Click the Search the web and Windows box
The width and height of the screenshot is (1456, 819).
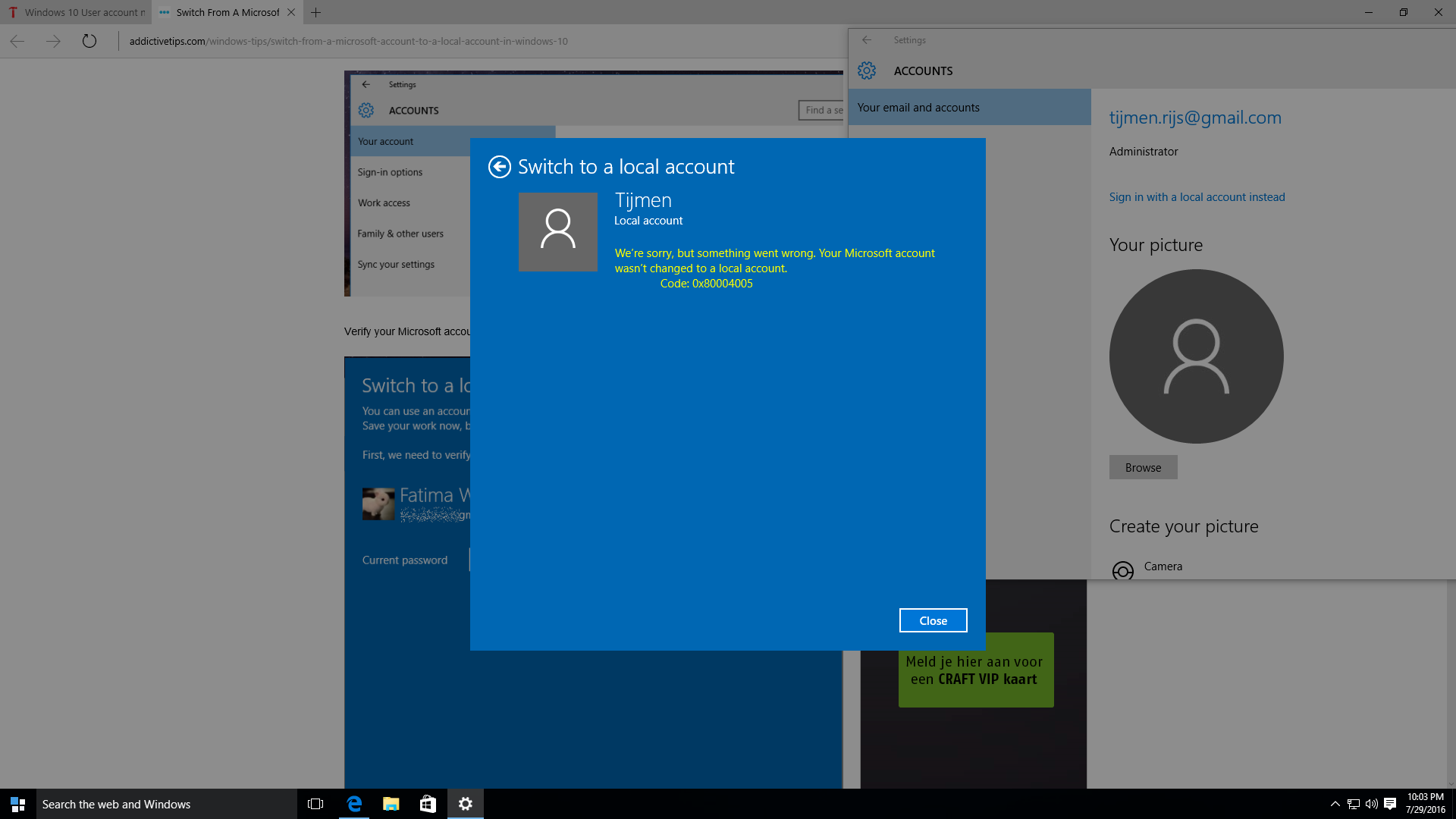167,804
